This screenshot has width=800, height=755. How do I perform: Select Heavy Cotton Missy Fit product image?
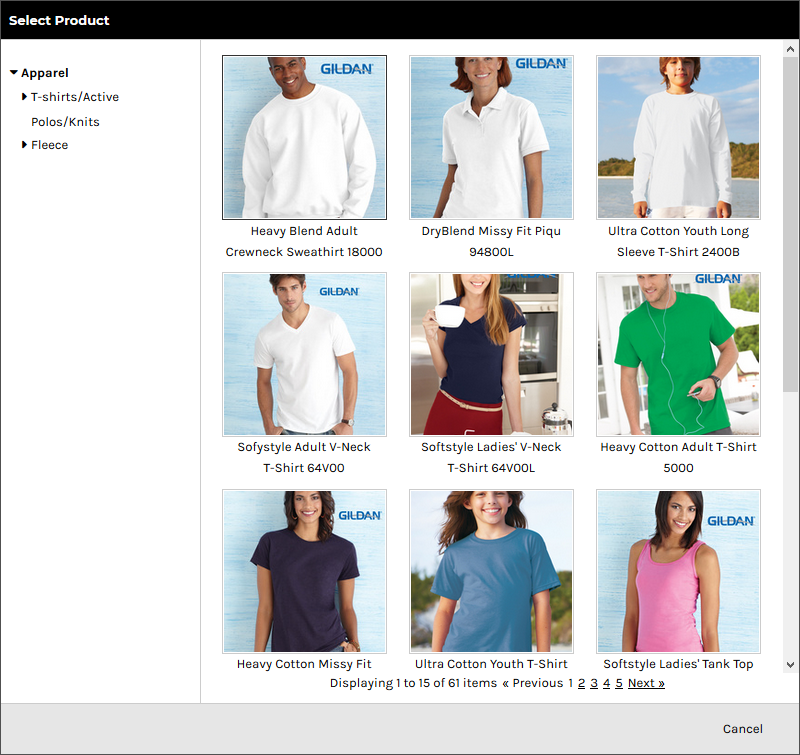tap(304, 571)
